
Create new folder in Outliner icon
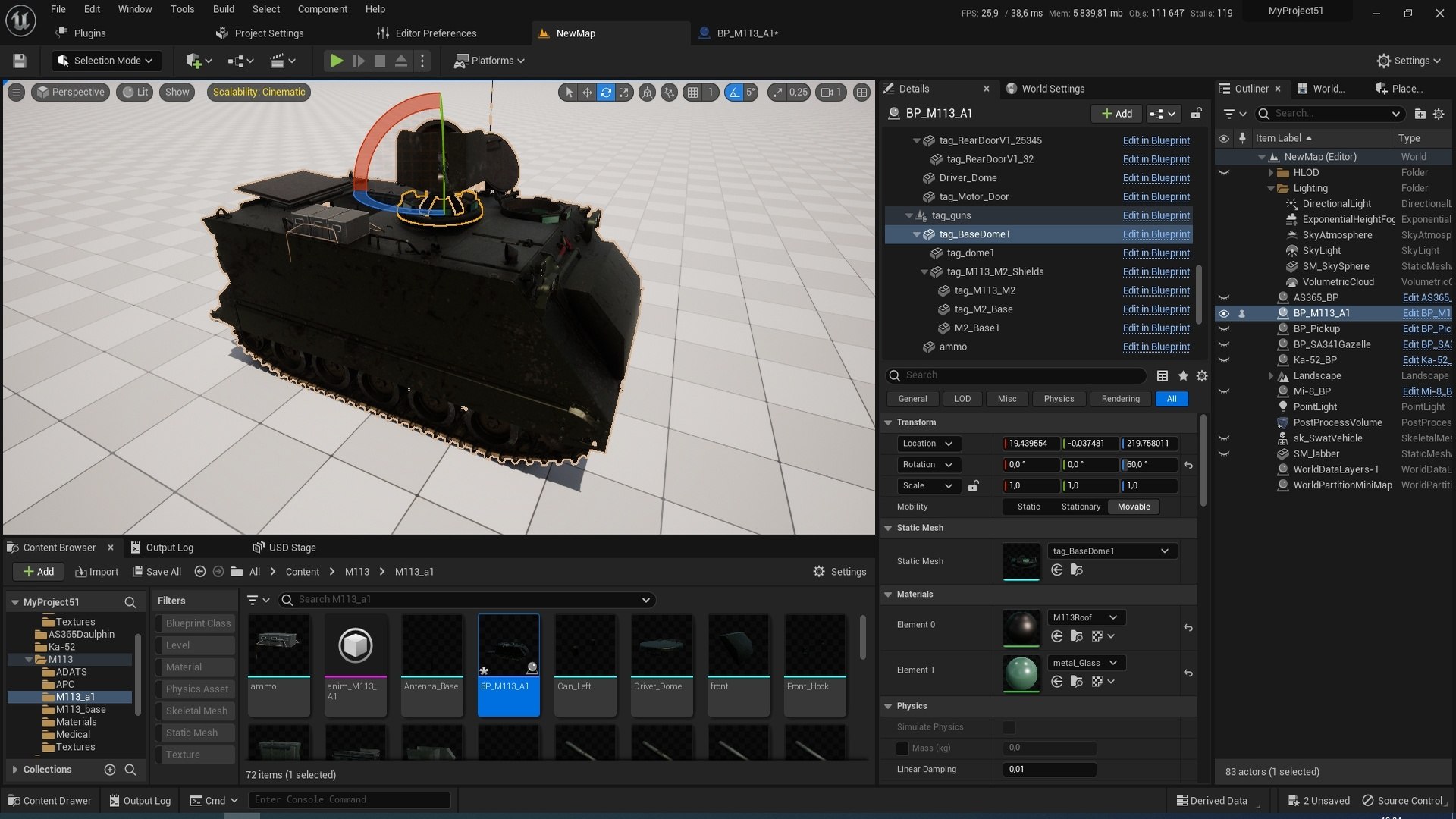[x=1420, y=114]
